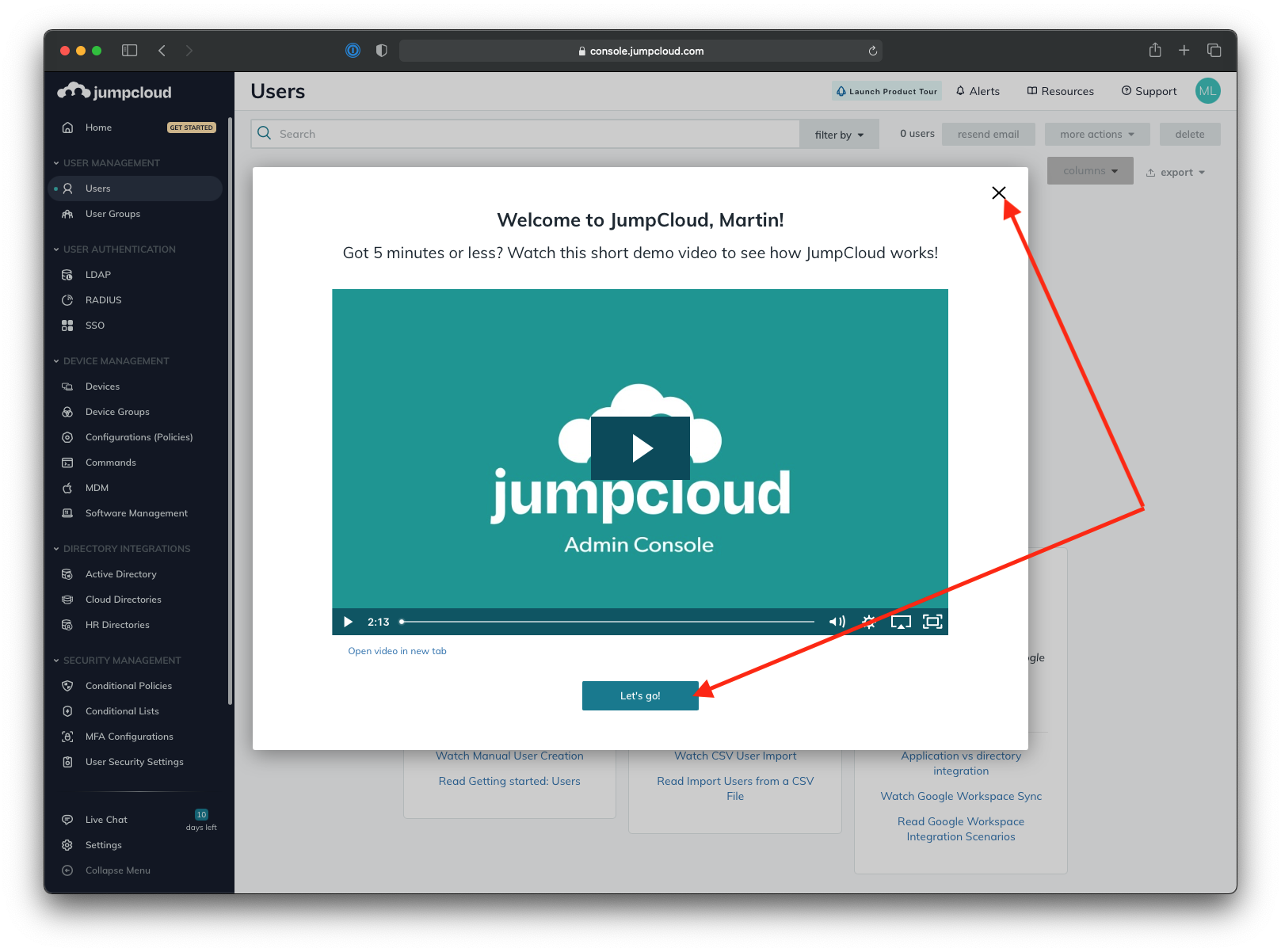Click the small play icon in video controls
The image size is (1281, 952).
coord(348,622)
